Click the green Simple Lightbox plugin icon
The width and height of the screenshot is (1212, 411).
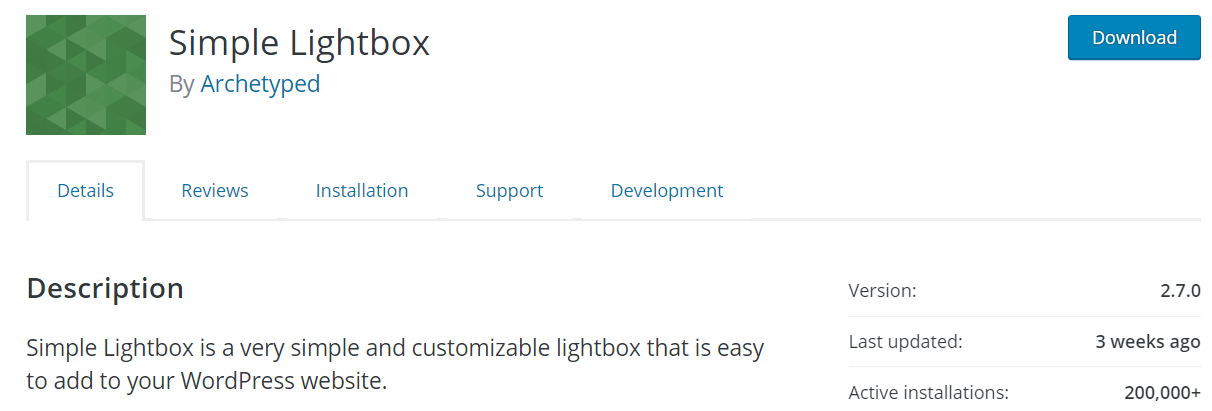tap(86, 75)
